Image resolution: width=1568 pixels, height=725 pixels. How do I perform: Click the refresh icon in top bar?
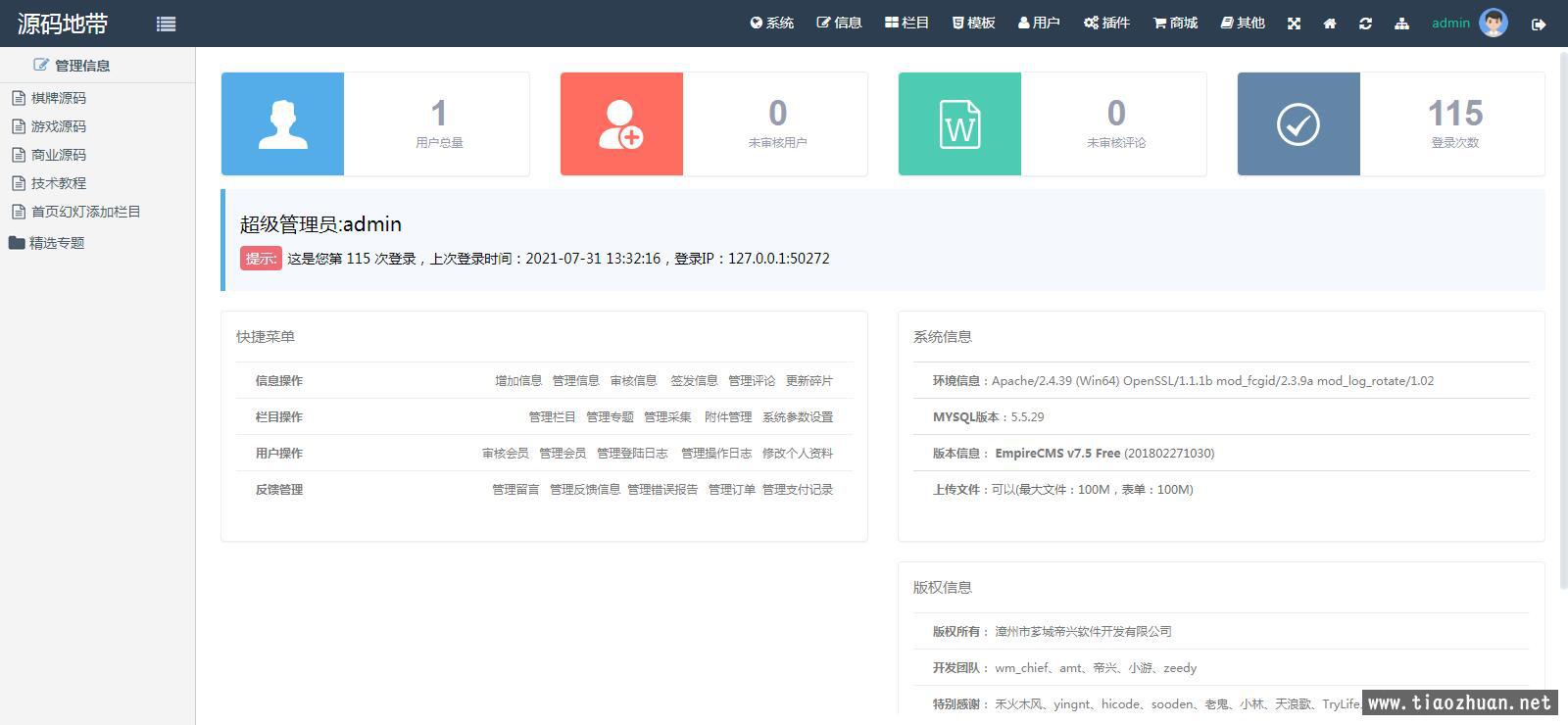click(1365, 24)
